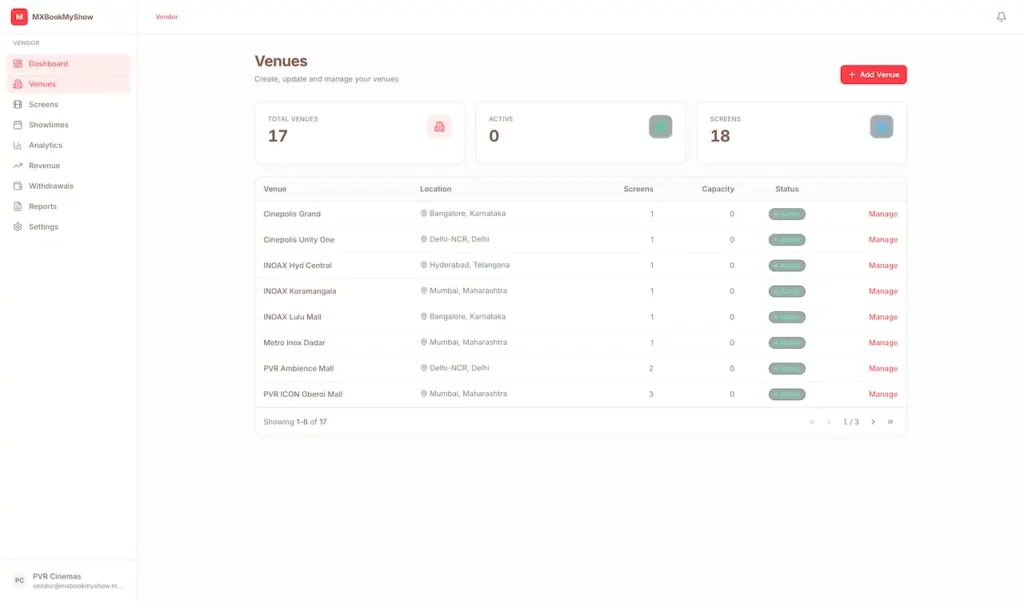Click the Venue column header
Viewport: 1024px width, 601px height.
[275, 189]
